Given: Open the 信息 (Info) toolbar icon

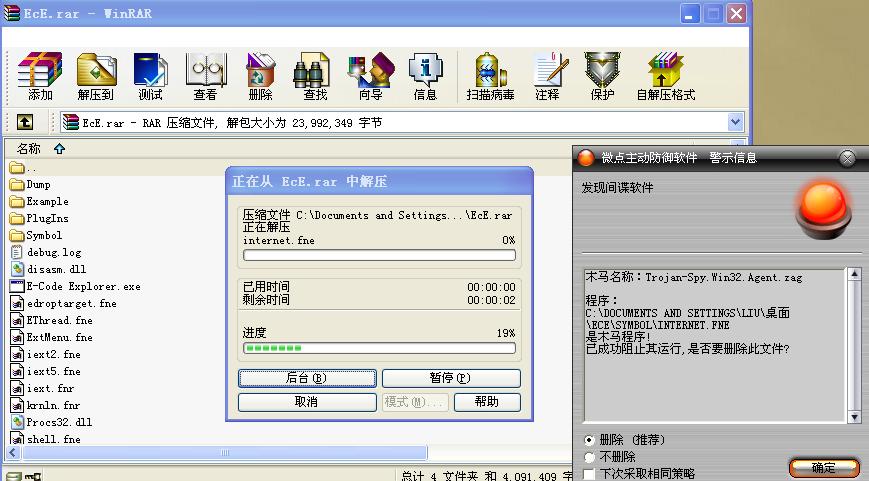Looking at the screenshot, I should 426,76.
